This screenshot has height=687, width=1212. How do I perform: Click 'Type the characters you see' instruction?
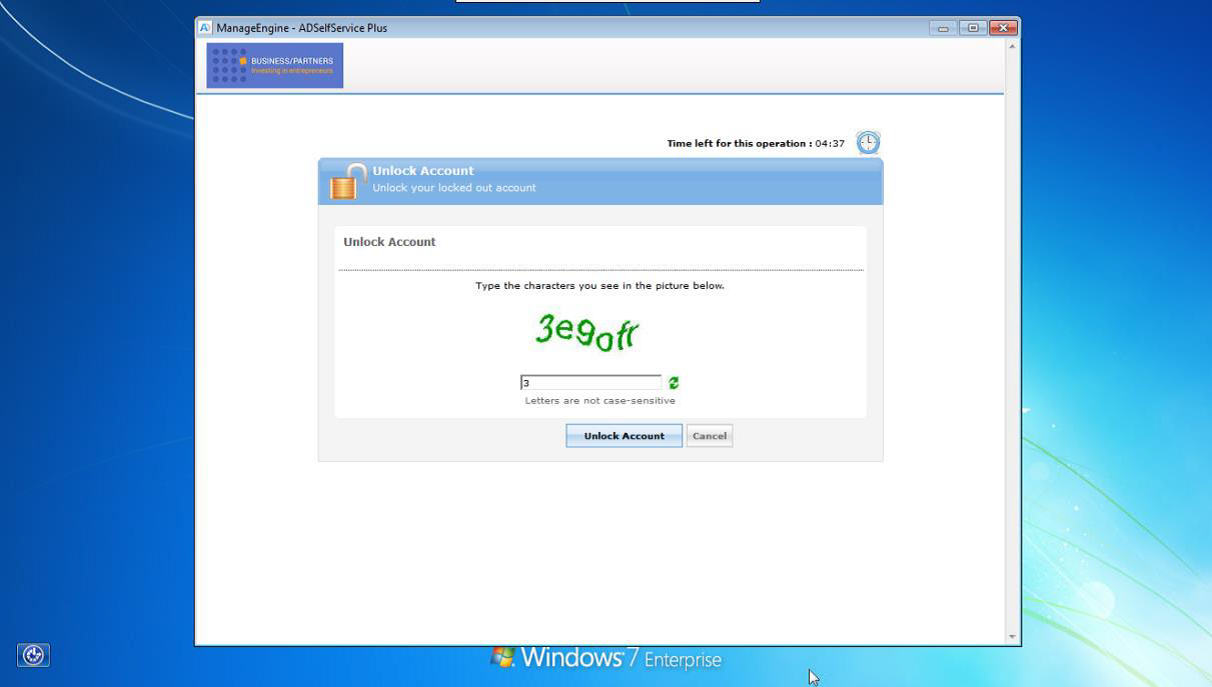pyautogui.click(x=600, y=286)
